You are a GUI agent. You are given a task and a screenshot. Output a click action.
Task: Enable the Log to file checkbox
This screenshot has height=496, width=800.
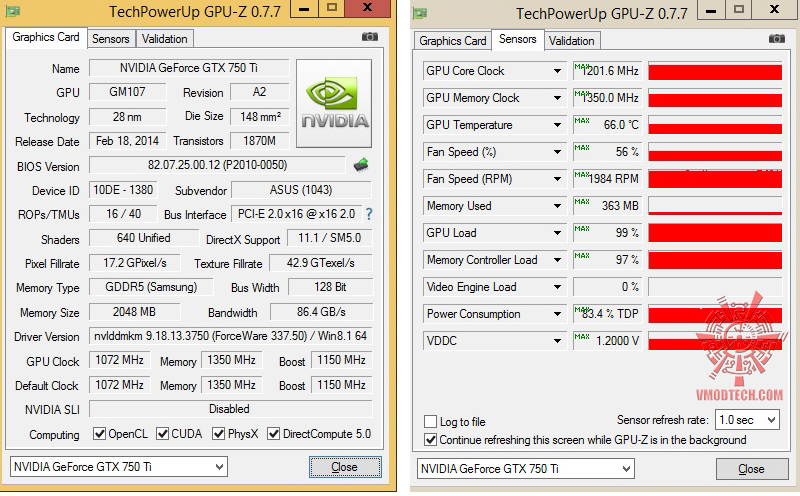tap(431, 421)
